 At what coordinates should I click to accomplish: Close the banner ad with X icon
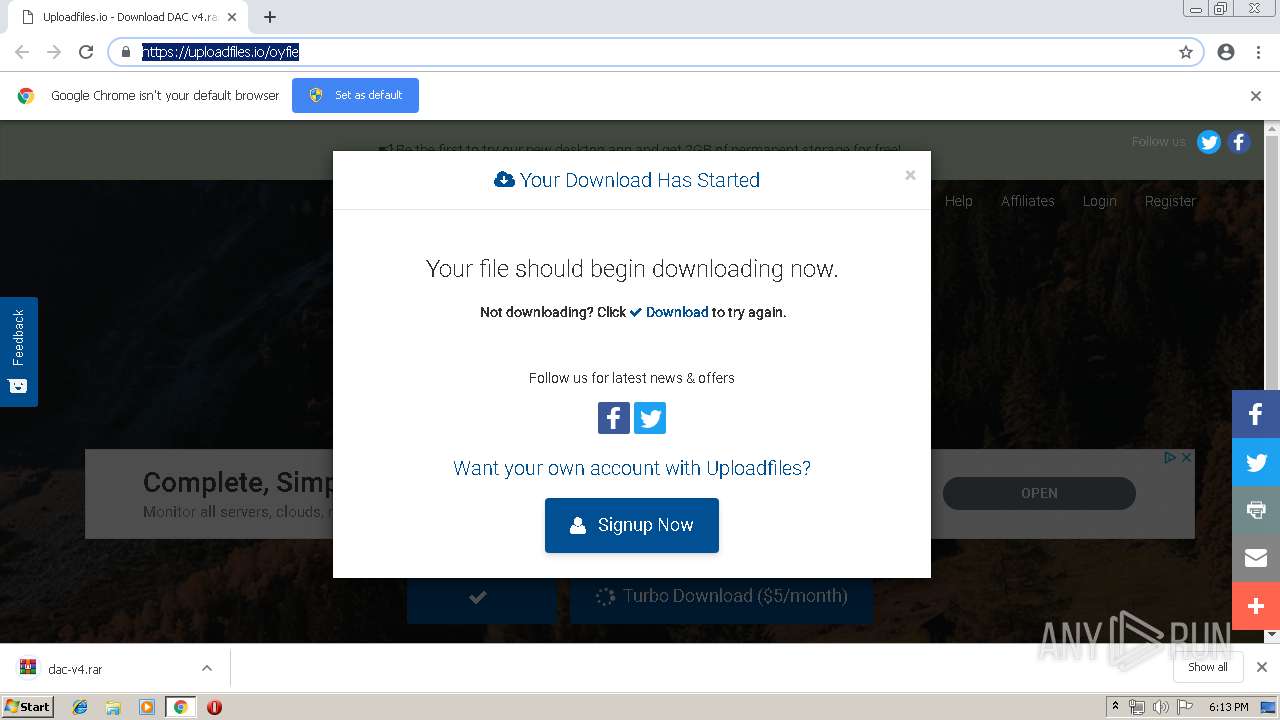pyautogui.click(x=1187, y=457)
